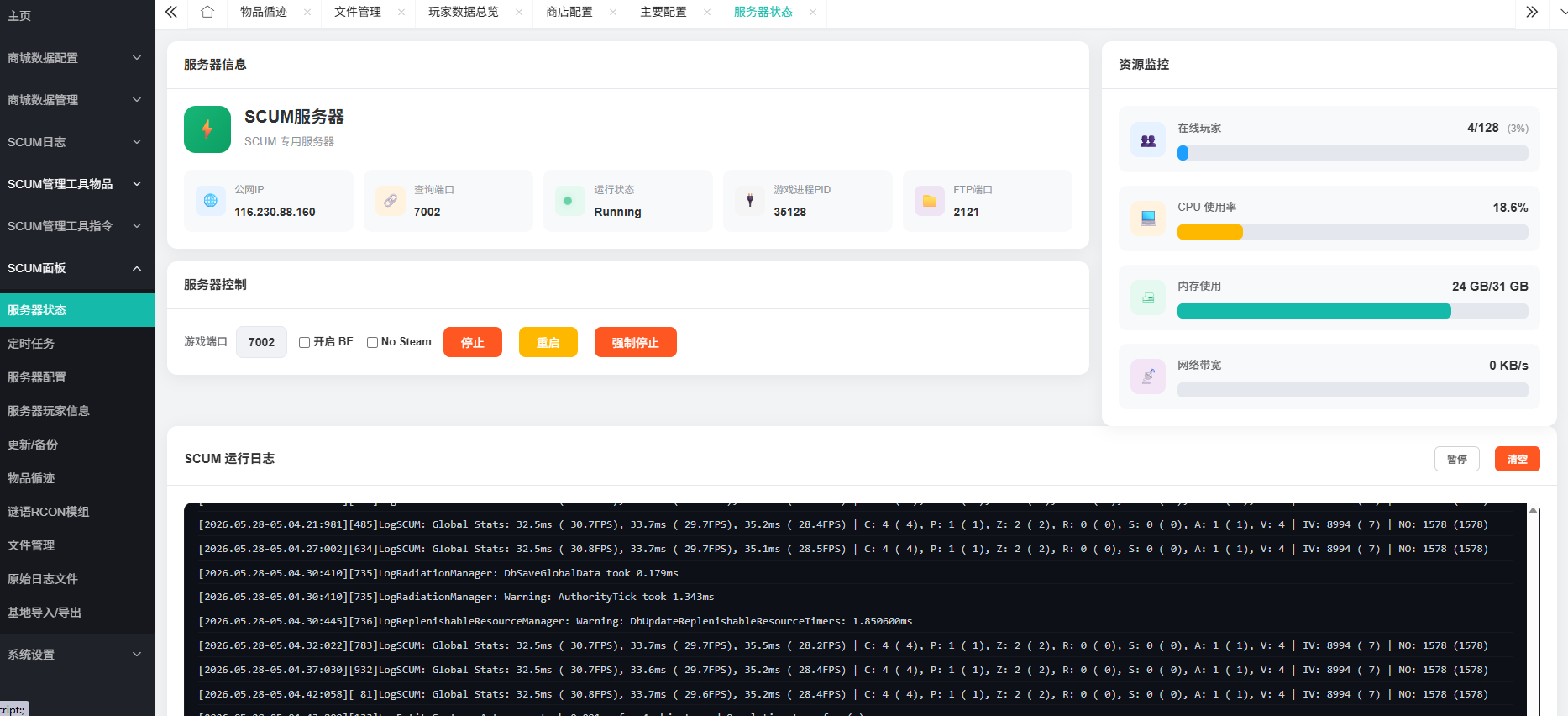Click the LogRadiationManager DbSaveGlobalData log line

pos(438,573)
